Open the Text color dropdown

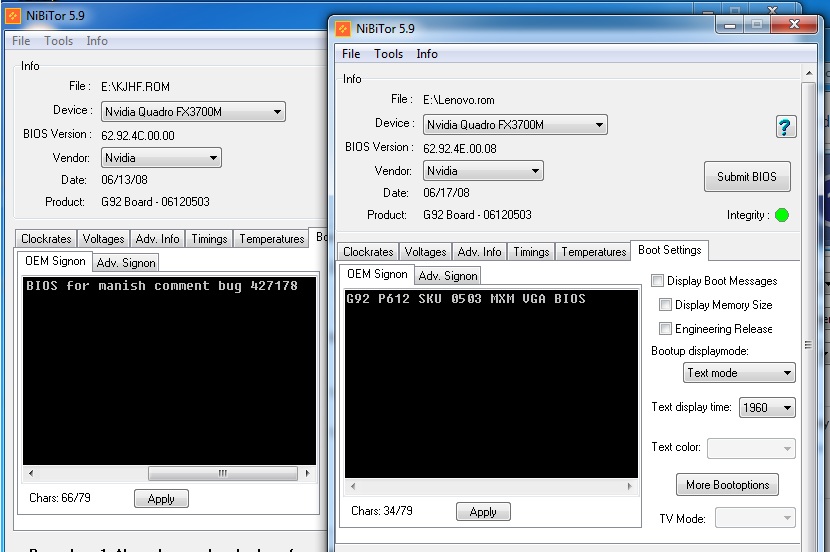pyautogui.click(x=751, y=448)
